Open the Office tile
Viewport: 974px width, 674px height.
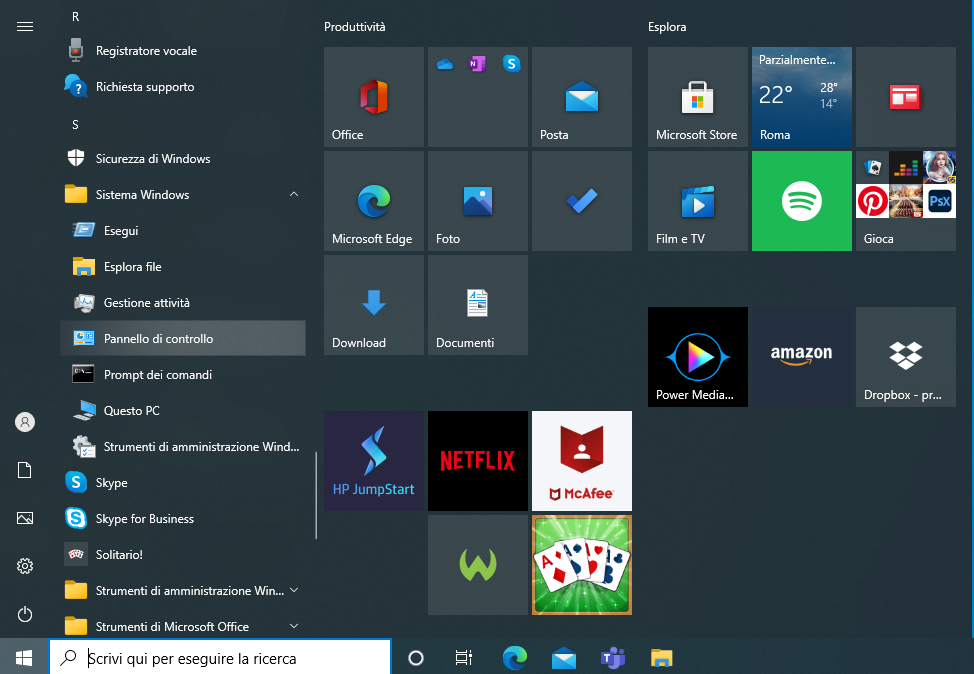pos(373,97)
